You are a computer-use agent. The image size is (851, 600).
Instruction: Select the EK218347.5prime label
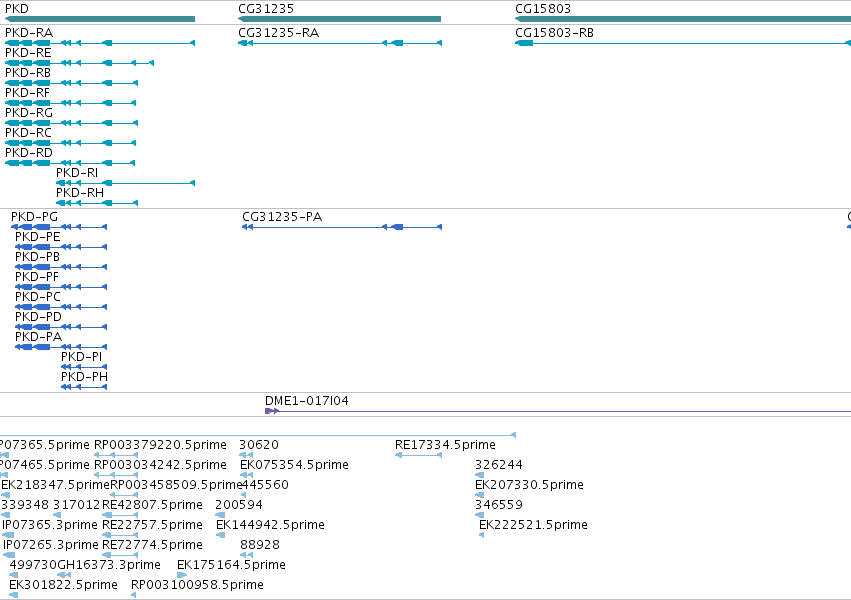click(55, 485)
